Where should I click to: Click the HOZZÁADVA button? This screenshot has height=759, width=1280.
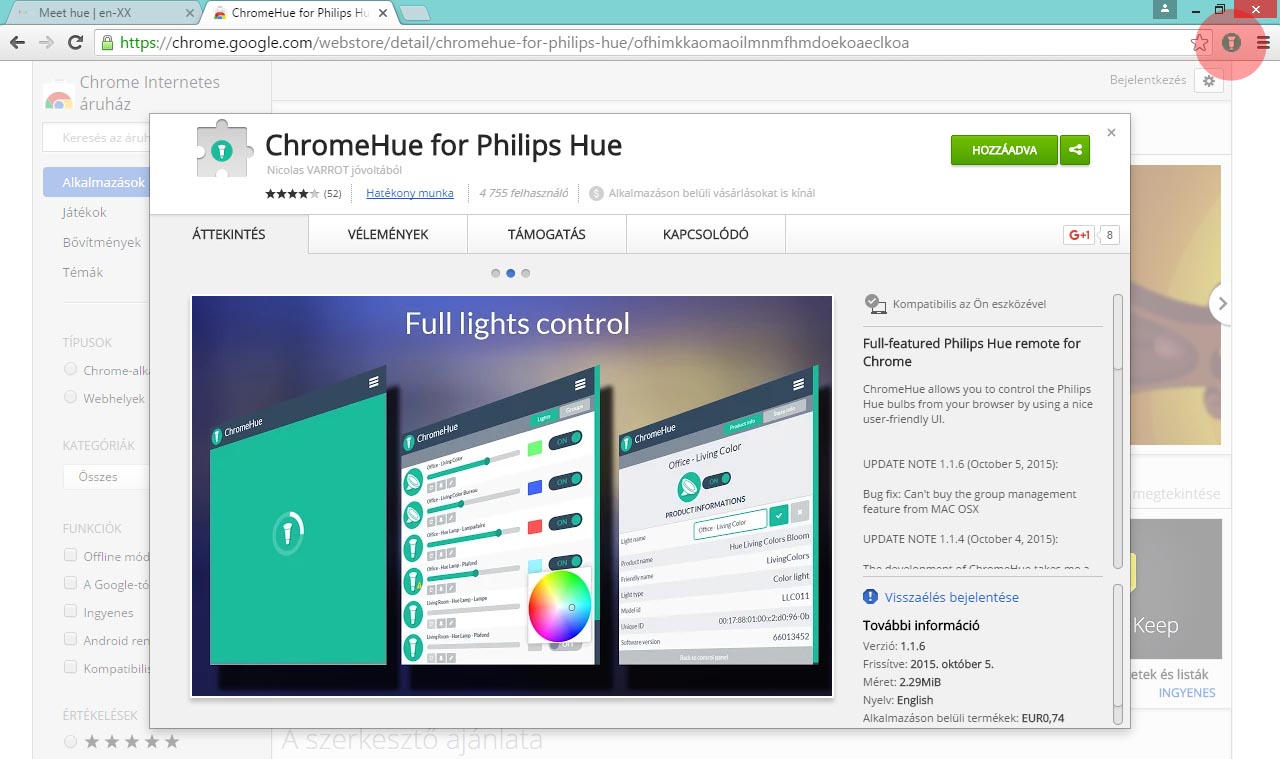pyautogui.click(x=1004, y=150)
